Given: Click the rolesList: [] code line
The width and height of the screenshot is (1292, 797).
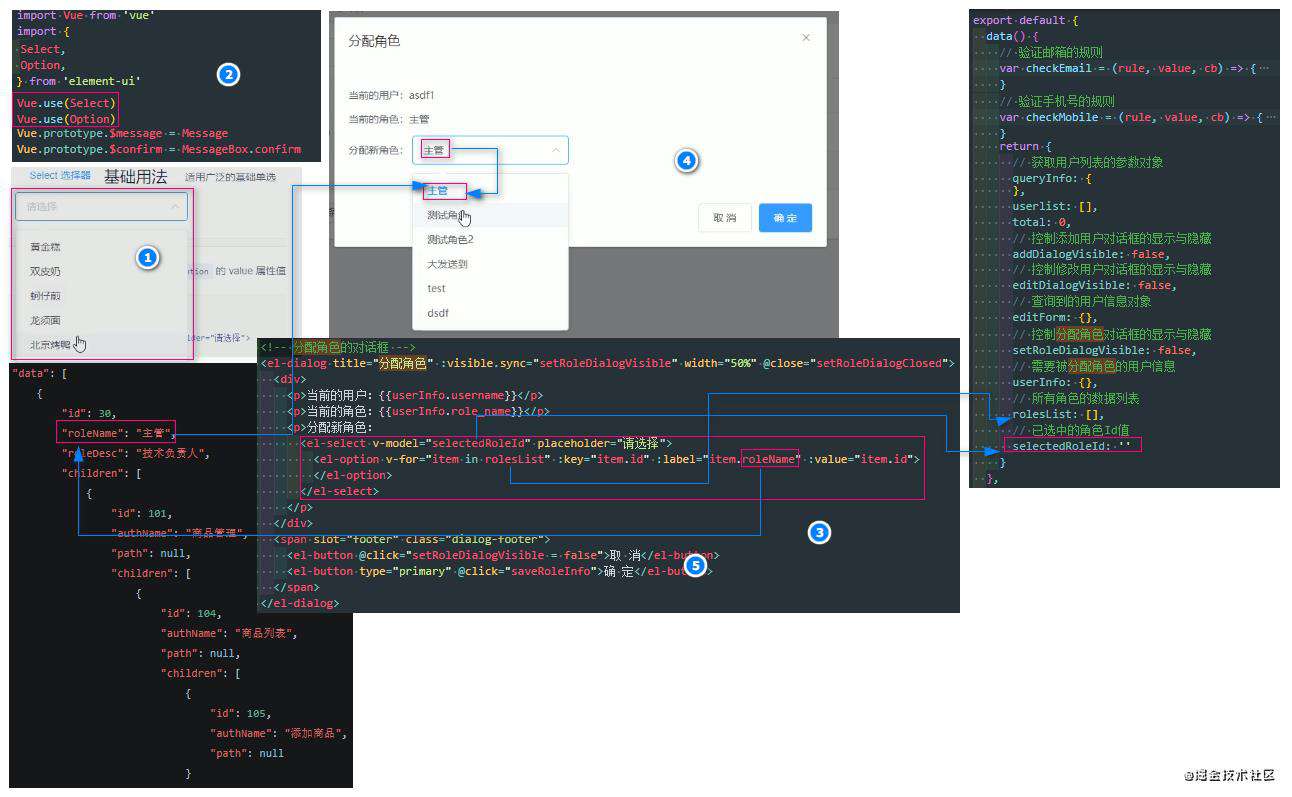Looking at the screenshot, I should pyautogui.click(x=1058, y=414).
